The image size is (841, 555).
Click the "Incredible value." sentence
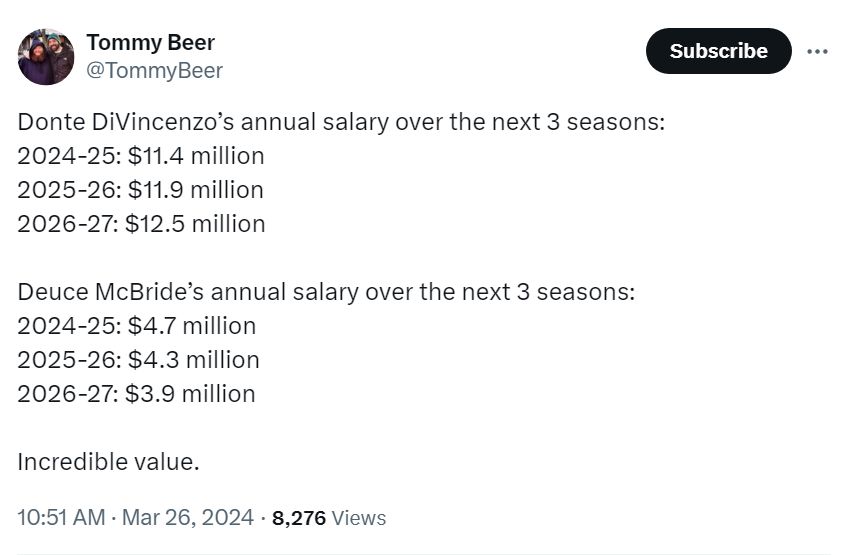108,461
